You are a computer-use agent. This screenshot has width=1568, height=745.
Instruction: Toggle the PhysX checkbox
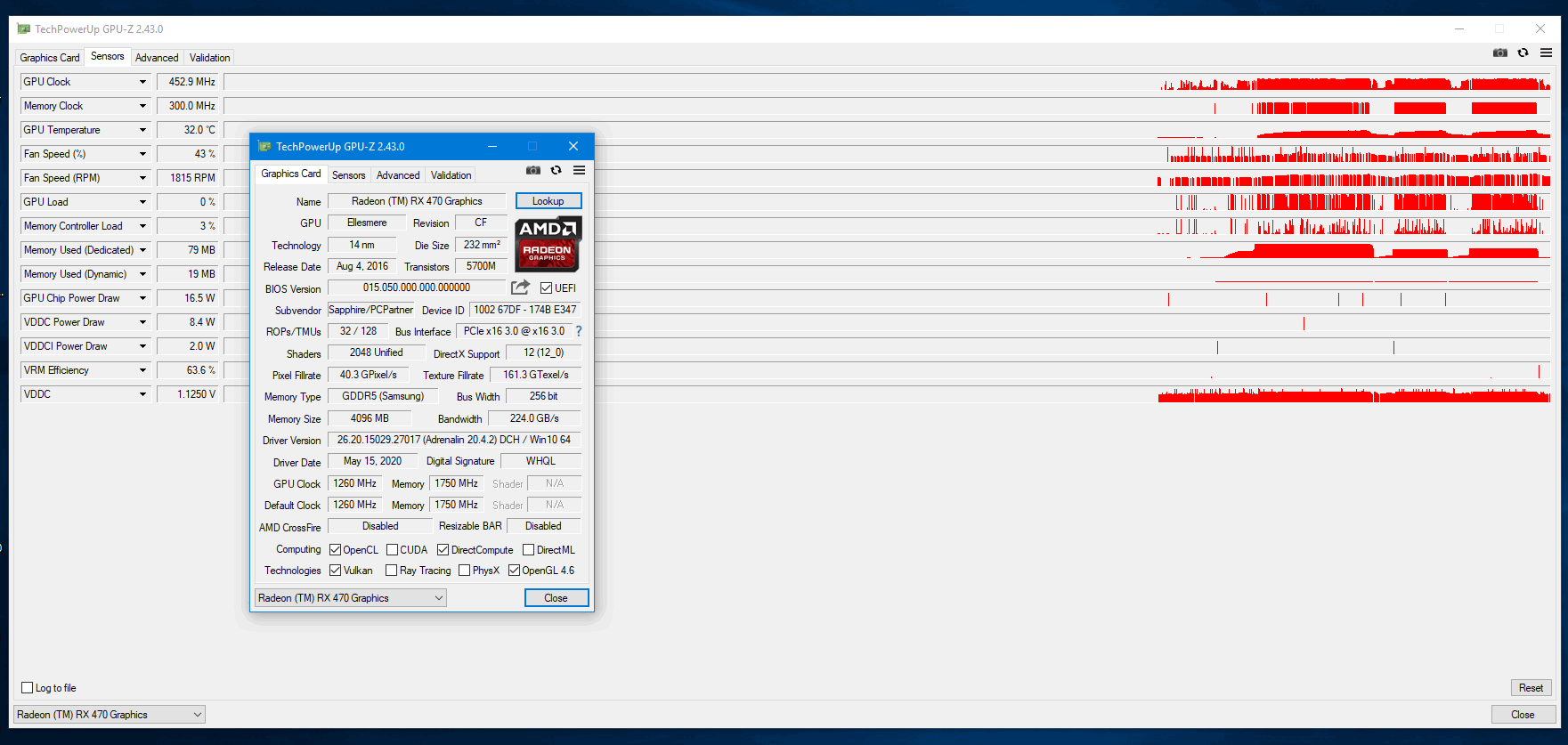point(464,571)
